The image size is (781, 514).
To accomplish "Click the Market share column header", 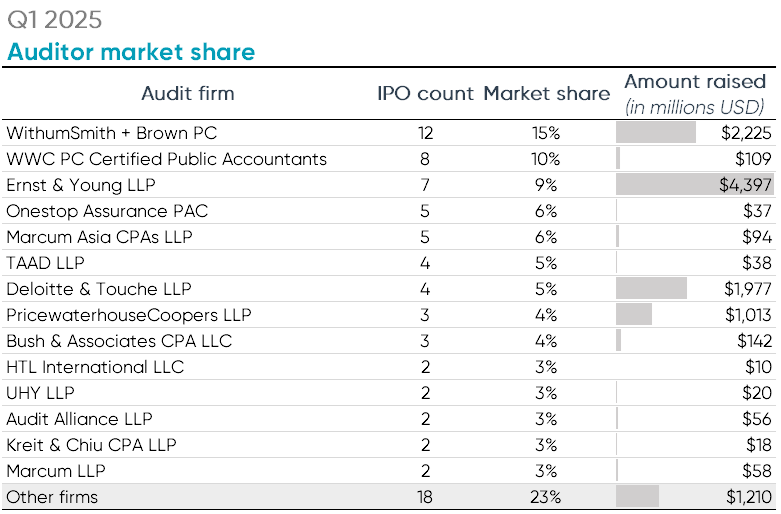I will (x=546, y=94).
